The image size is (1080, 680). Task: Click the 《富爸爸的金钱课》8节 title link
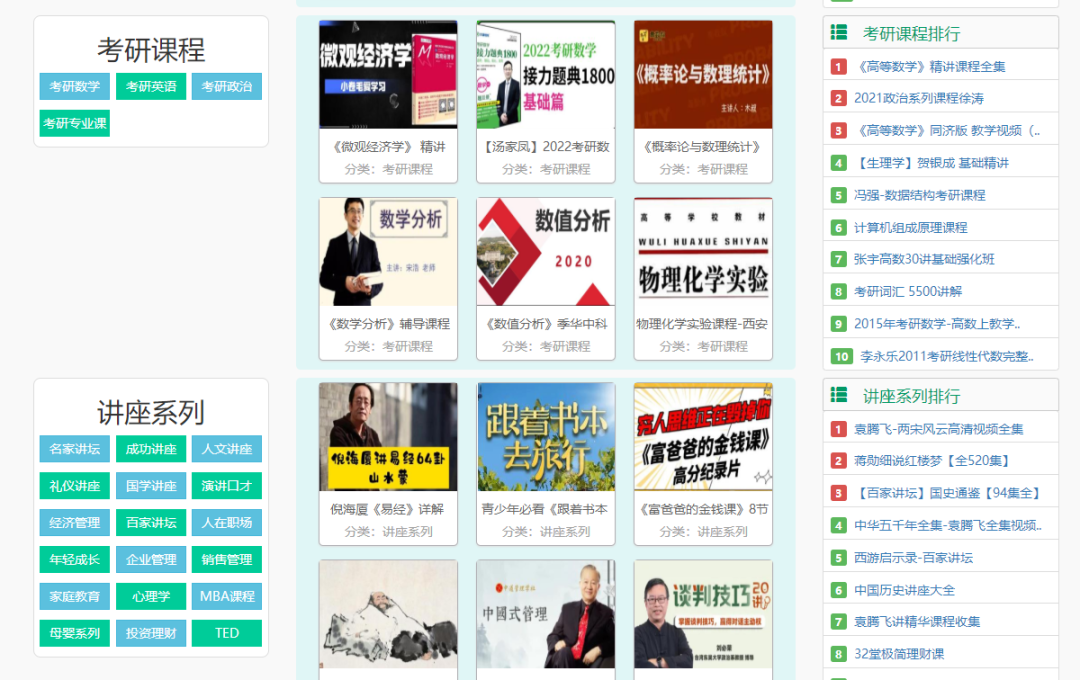click(x=703, y=509)
